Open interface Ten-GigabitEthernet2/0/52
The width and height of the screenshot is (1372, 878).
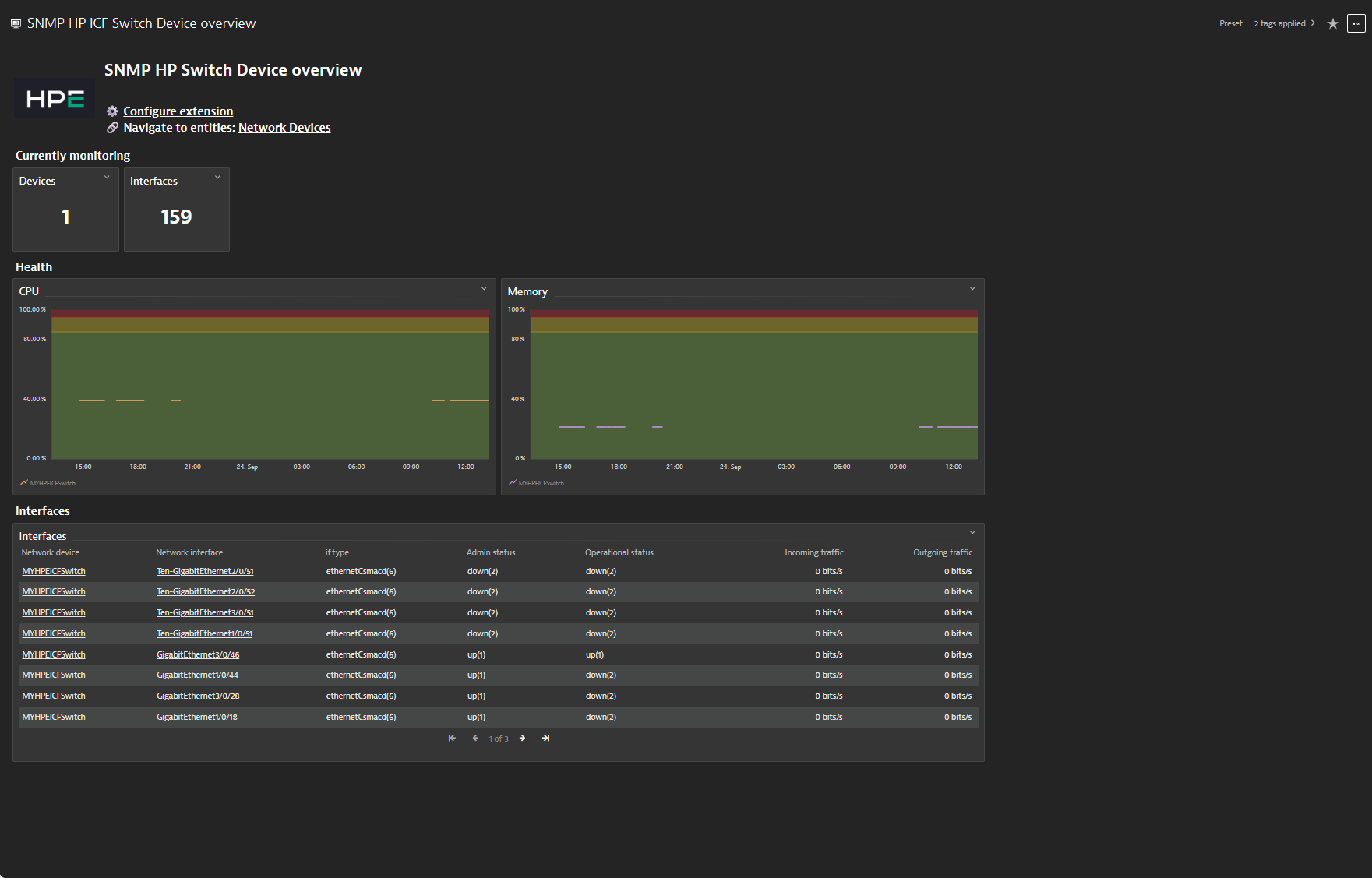click(206, 592)
